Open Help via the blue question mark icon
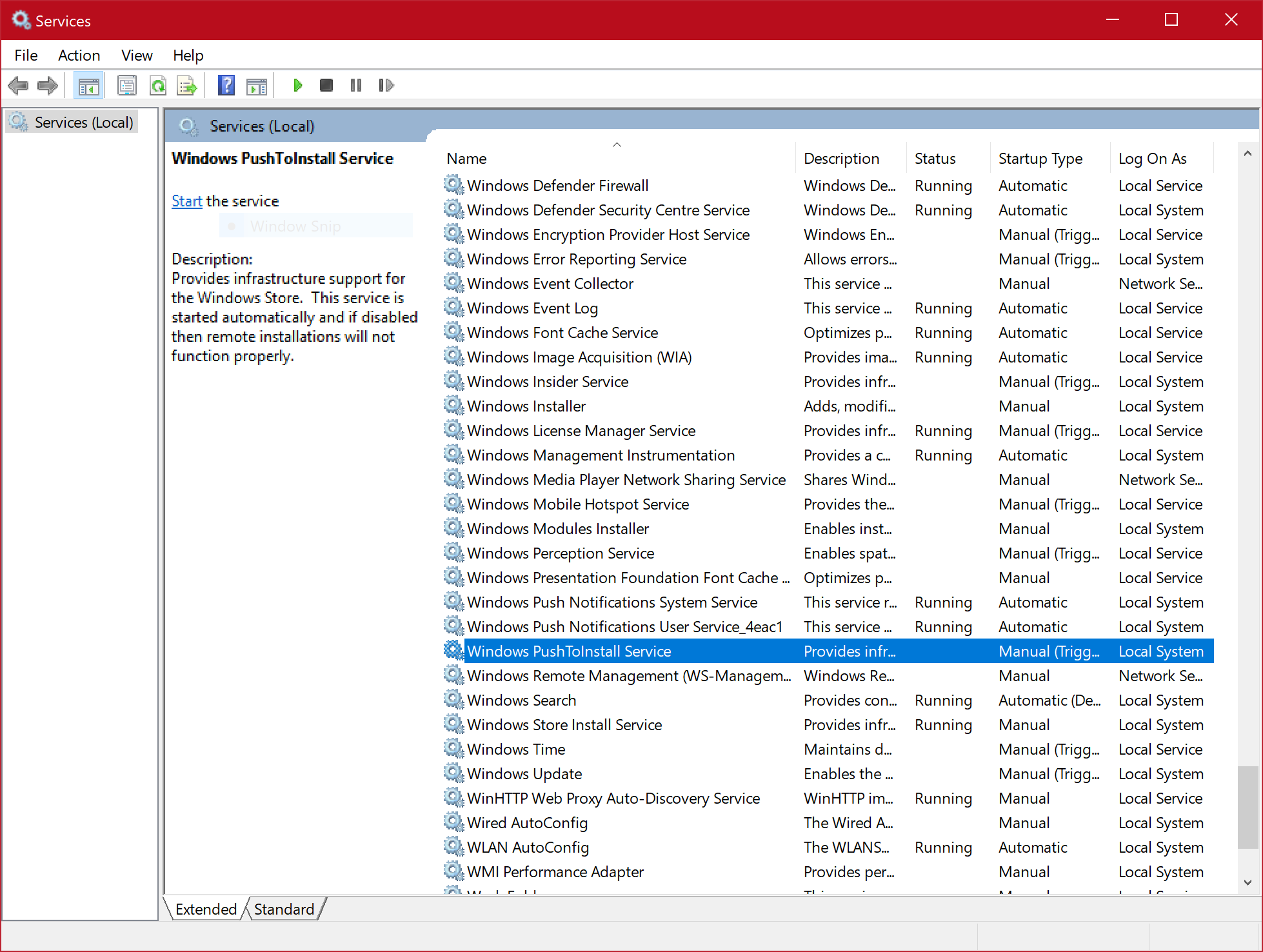 (226, 85)
